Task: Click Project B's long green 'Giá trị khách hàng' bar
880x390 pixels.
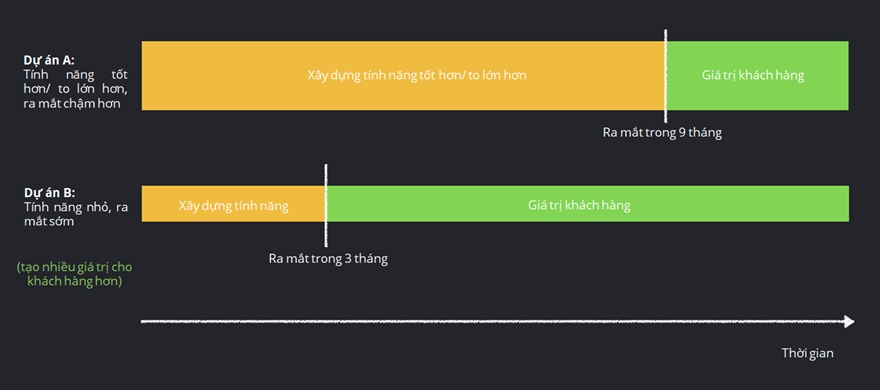Action: (588, 204)
